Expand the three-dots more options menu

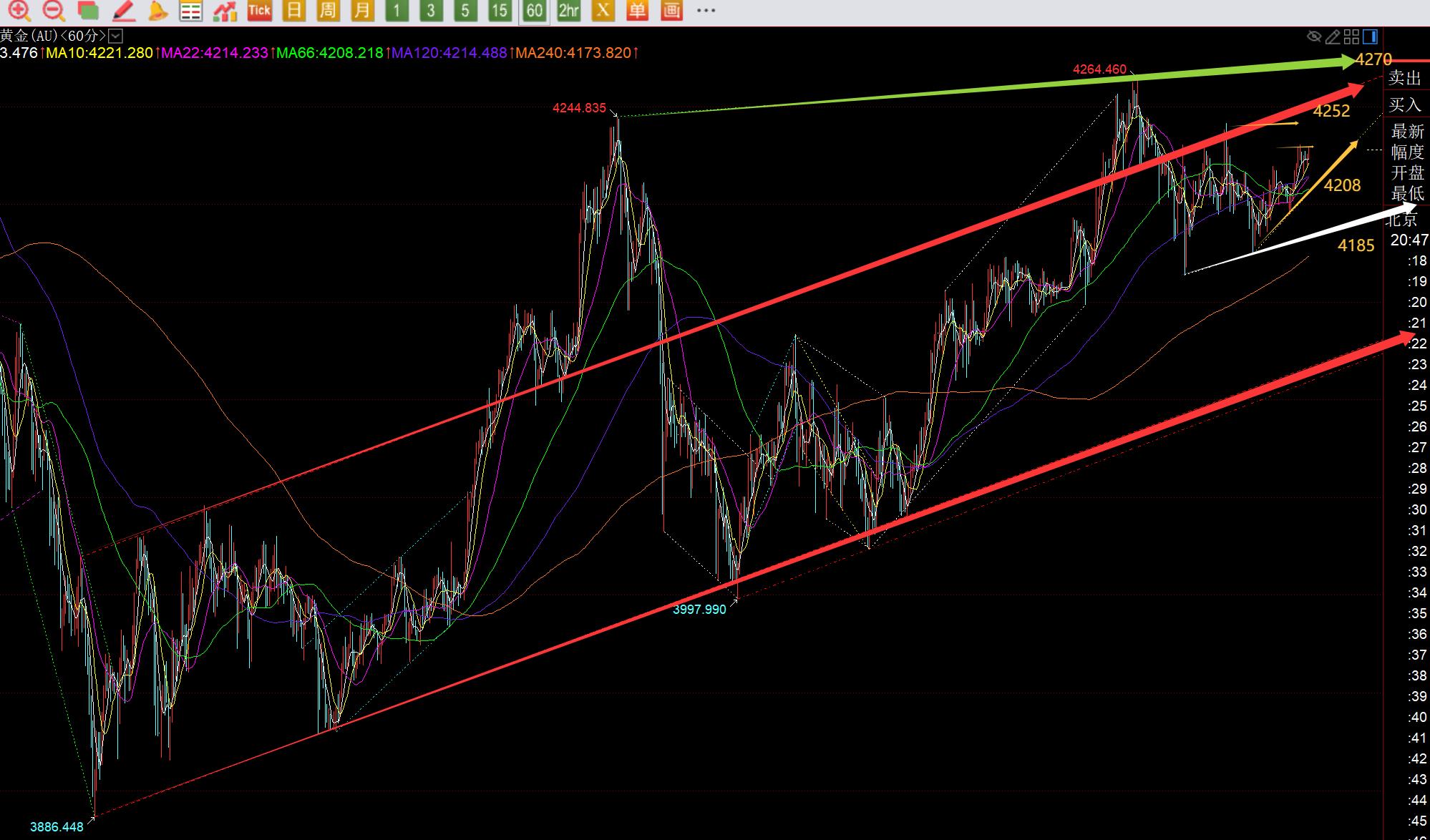(x=706, y=10)
